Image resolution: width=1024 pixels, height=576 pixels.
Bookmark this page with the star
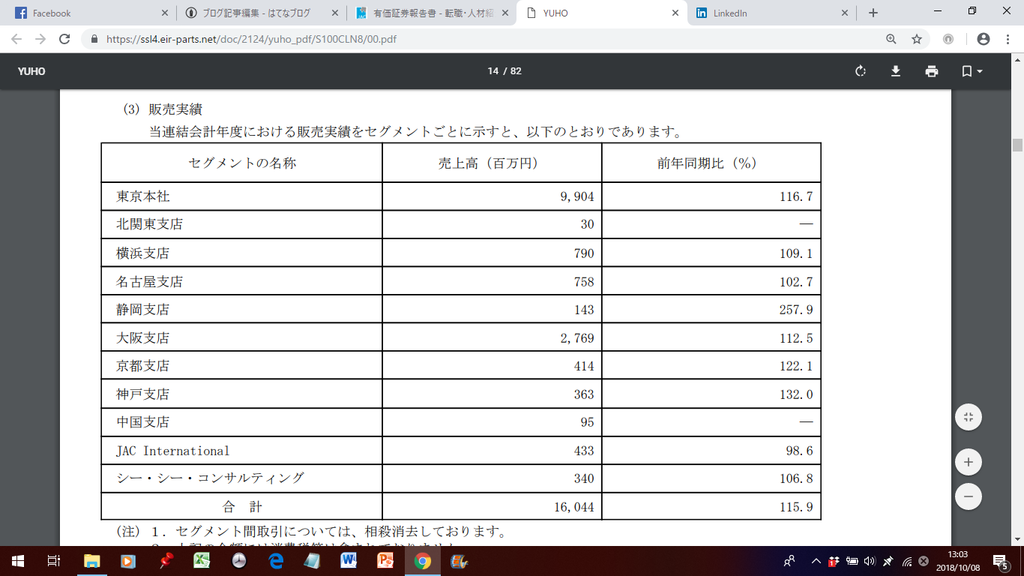[917, 39]
